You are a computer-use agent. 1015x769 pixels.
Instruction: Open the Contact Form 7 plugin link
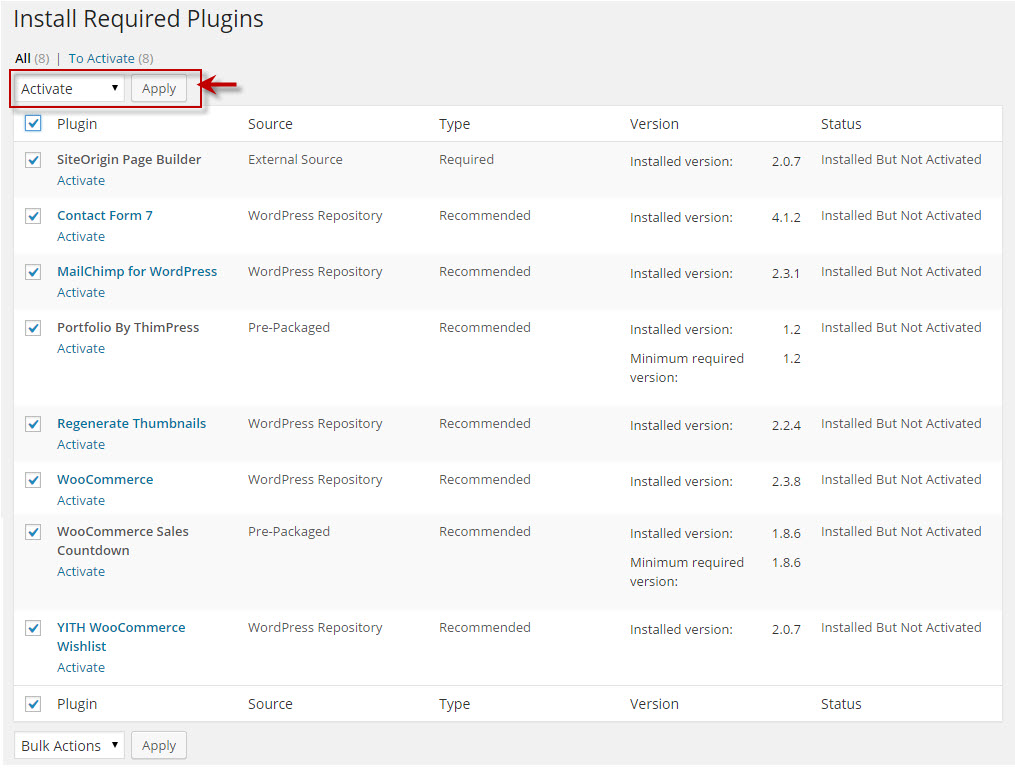105,216
